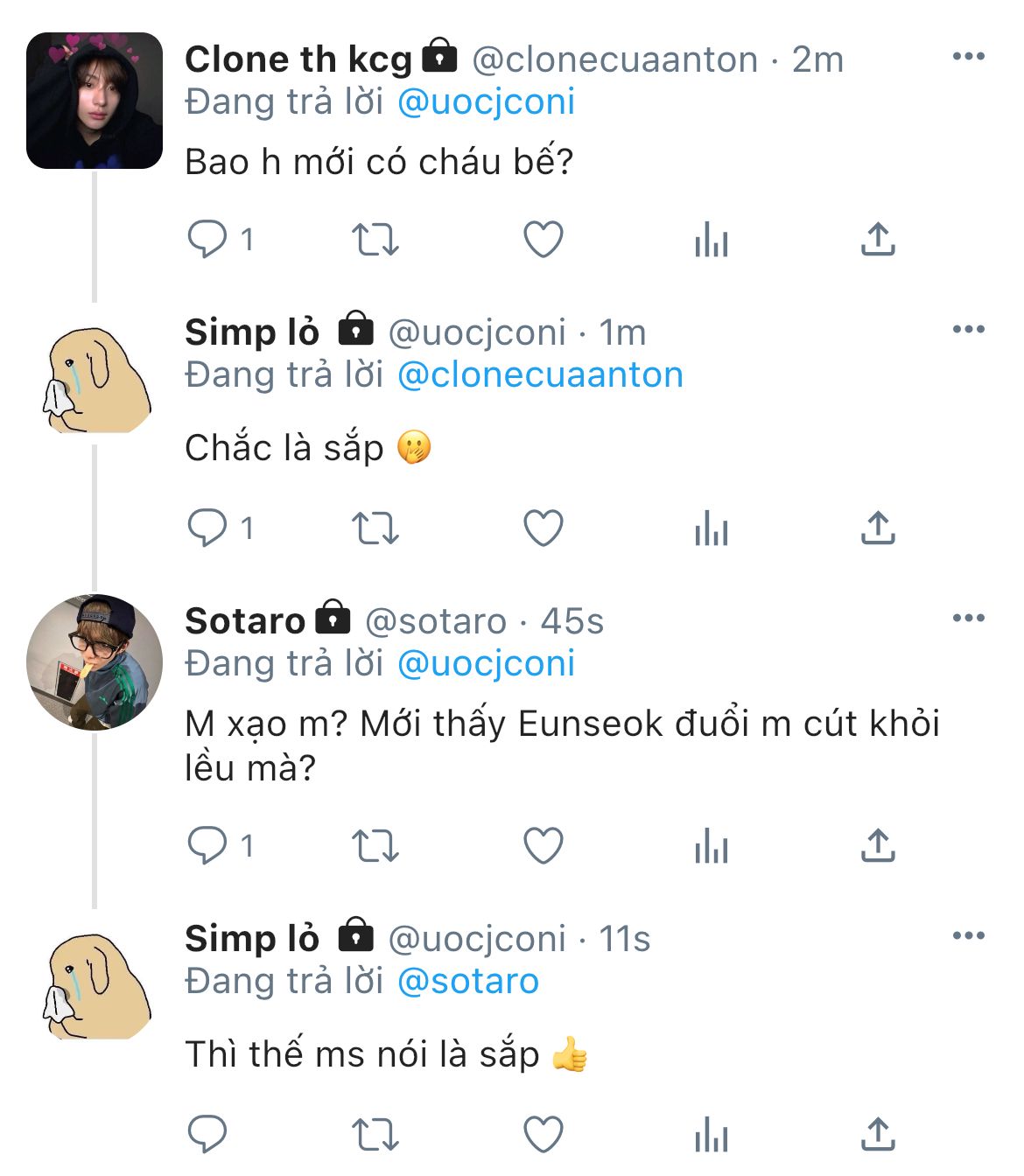The height and width of the screenshot is (1176, 1024).
Task: Open more options on the 11s Simp lỏ tweet
Action: [969, 935]
